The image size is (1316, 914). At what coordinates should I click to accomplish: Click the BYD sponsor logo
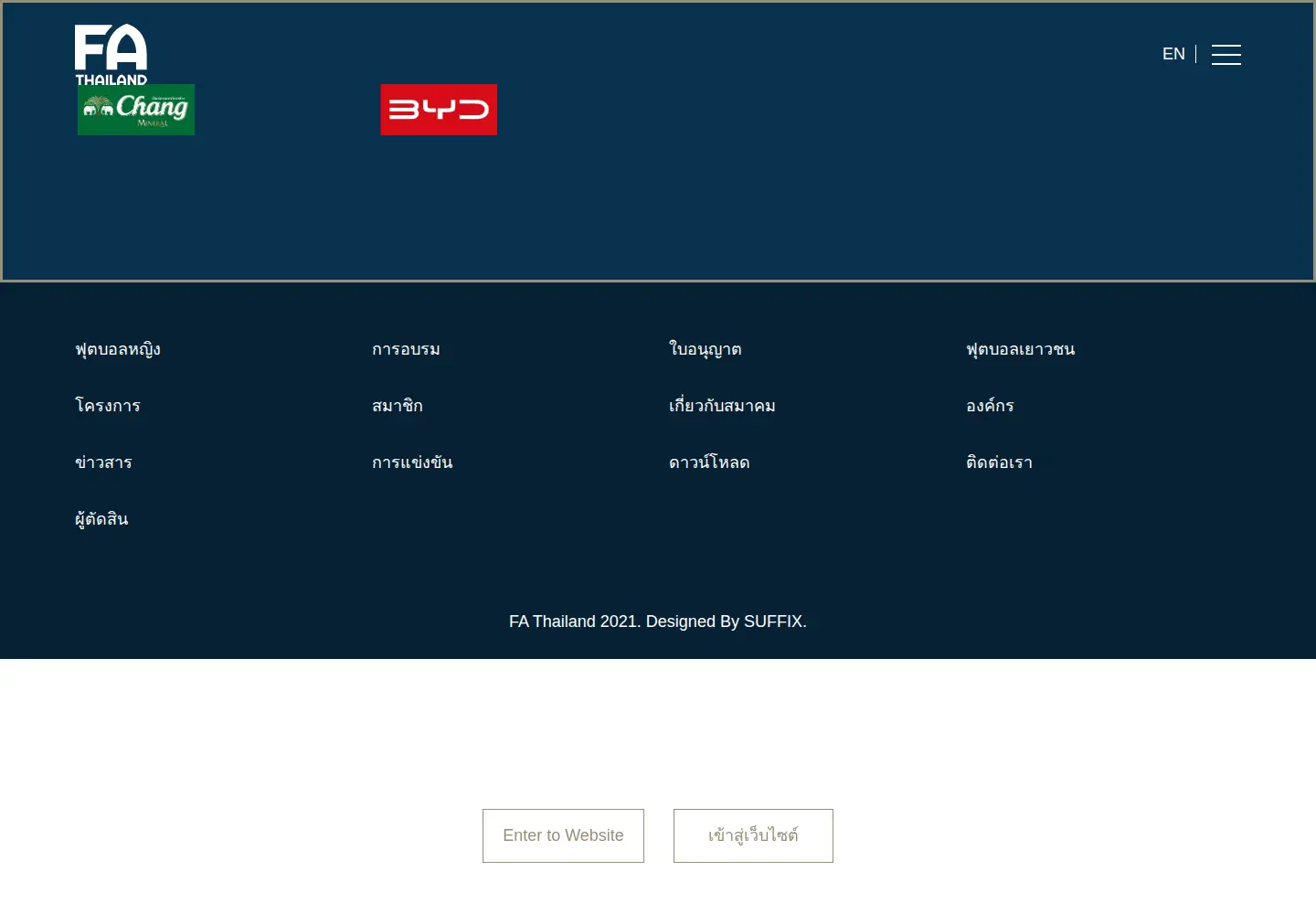439,110
